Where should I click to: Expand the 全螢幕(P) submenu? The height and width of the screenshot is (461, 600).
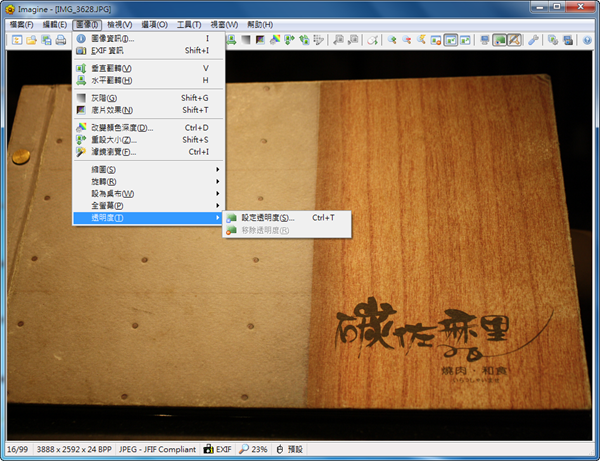148,206
